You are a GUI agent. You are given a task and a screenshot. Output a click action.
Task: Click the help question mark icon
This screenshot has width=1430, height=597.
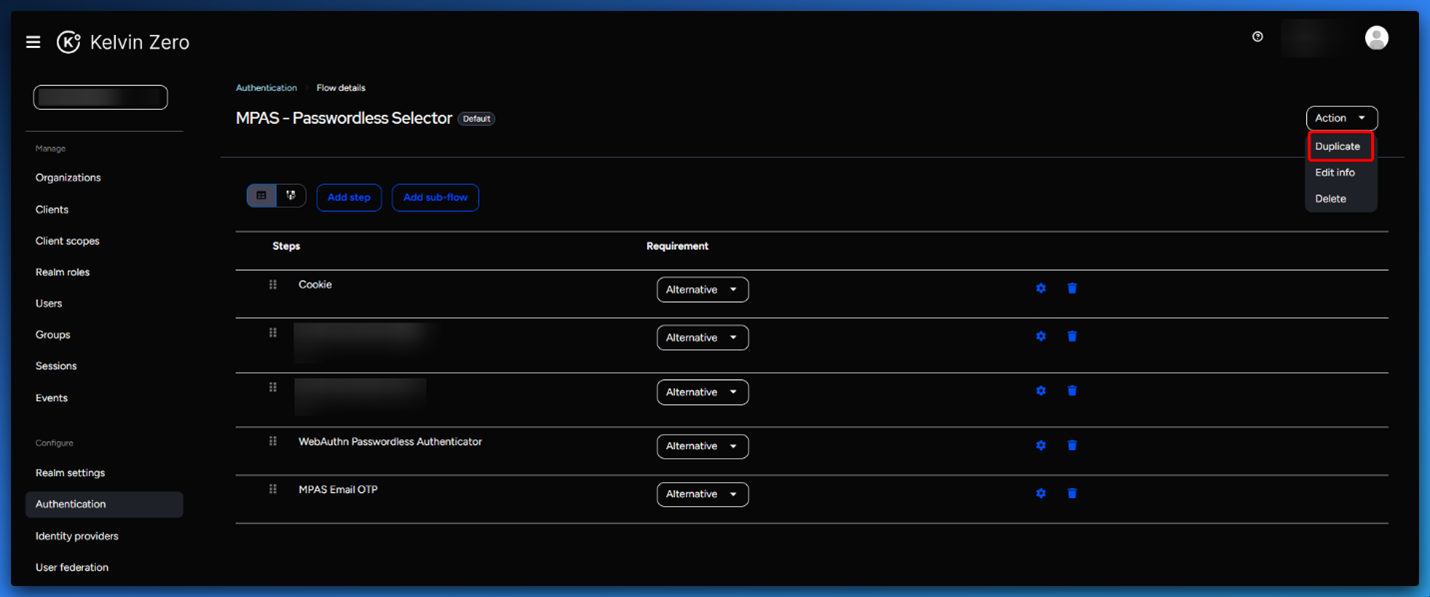coord(1257,37)
